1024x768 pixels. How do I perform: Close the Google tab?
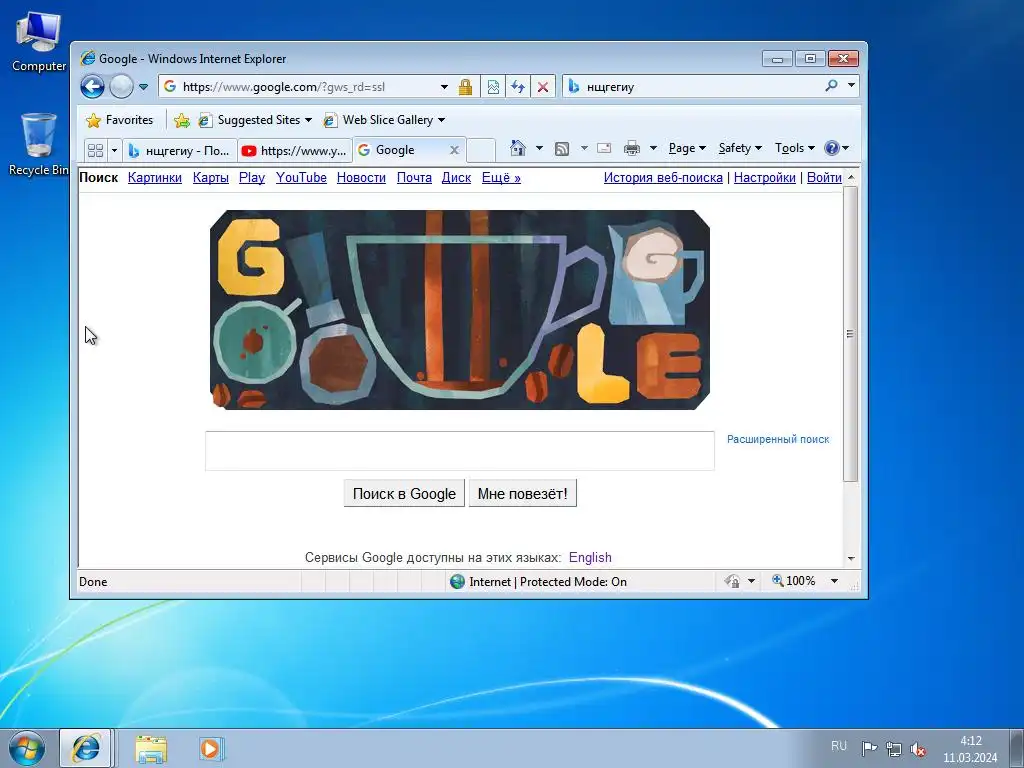[455, 150]
